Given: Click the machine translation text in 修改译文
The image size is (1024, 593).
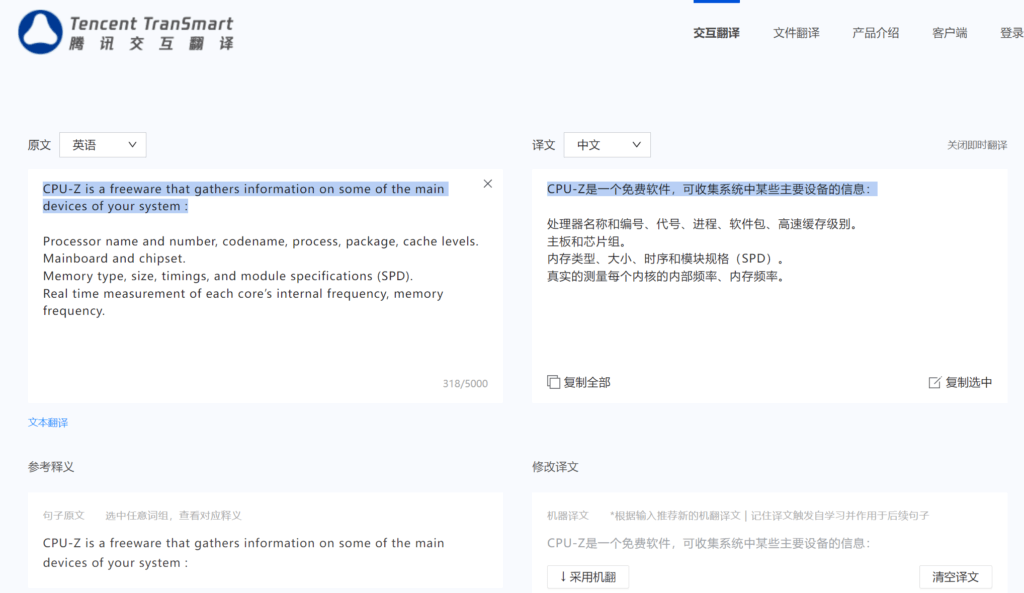Looking at the screenshot, I should (x=708, y=543).
